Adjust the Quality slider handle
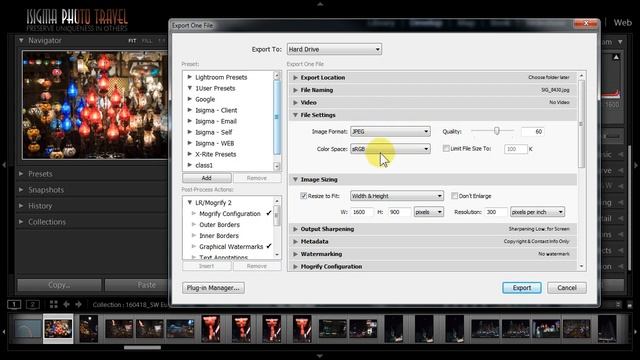 coord(497,131)
